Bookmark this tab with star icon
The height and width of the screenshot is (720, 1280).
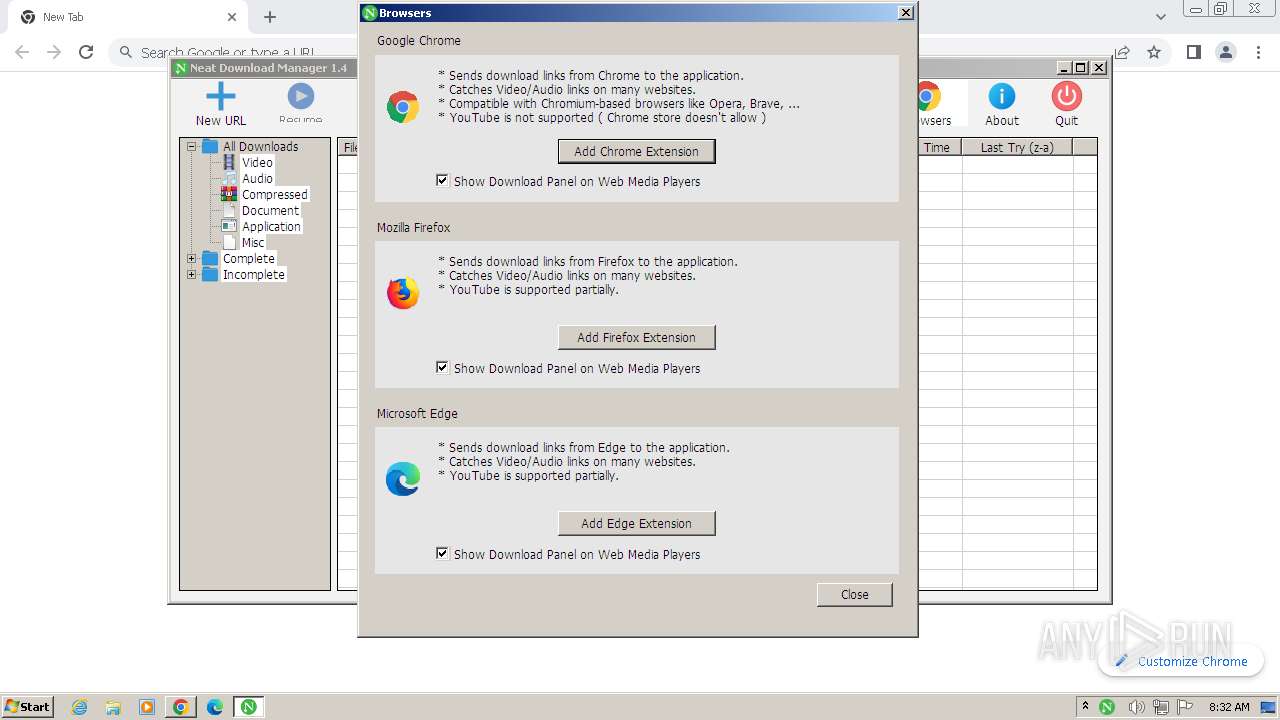pyautogui.click(x=1154, y=52)
